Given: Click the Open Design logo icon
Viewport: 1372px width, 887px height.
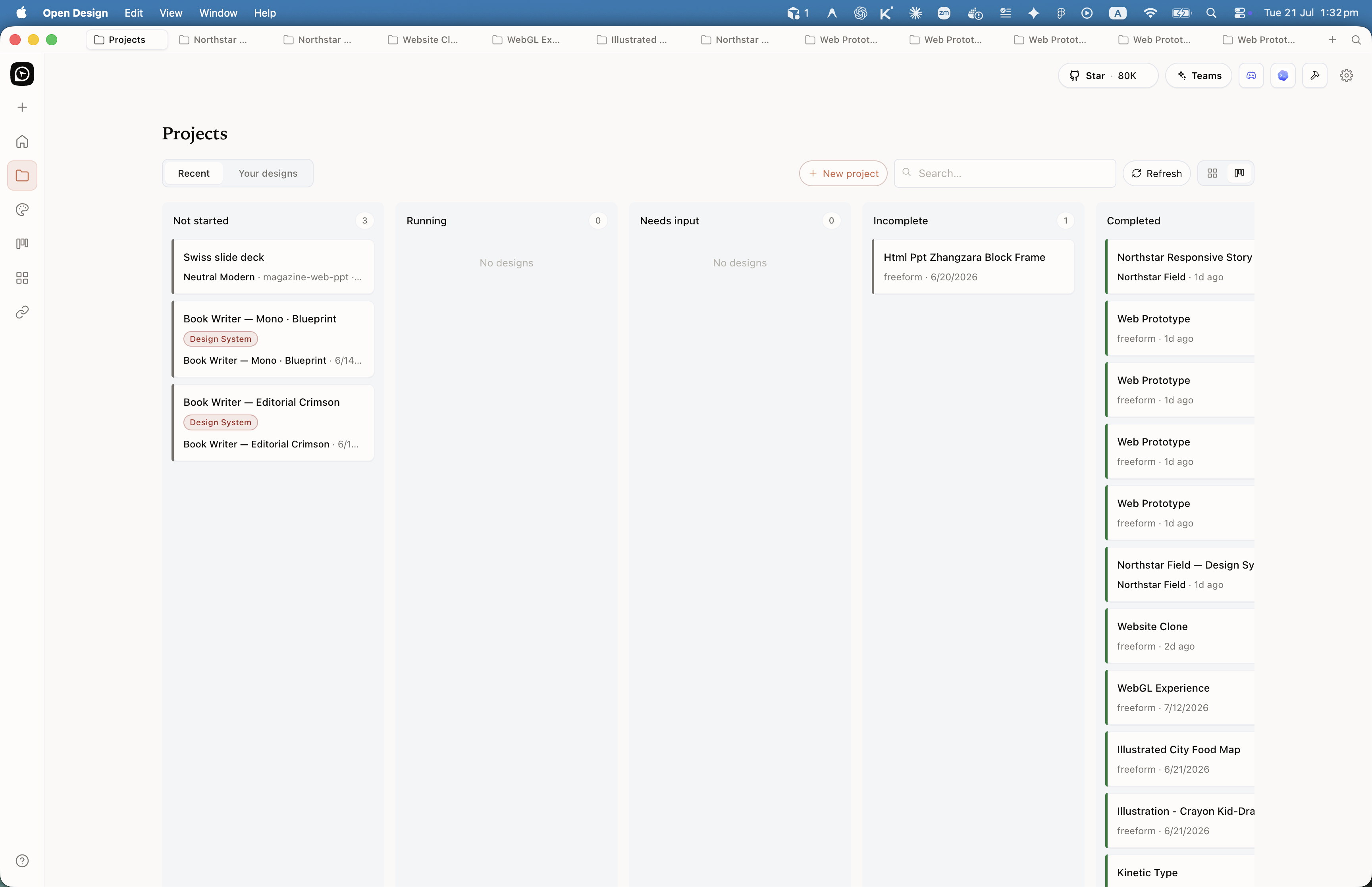Looking at the screenshot, I should pyautogui.click(x=22, y=74).
